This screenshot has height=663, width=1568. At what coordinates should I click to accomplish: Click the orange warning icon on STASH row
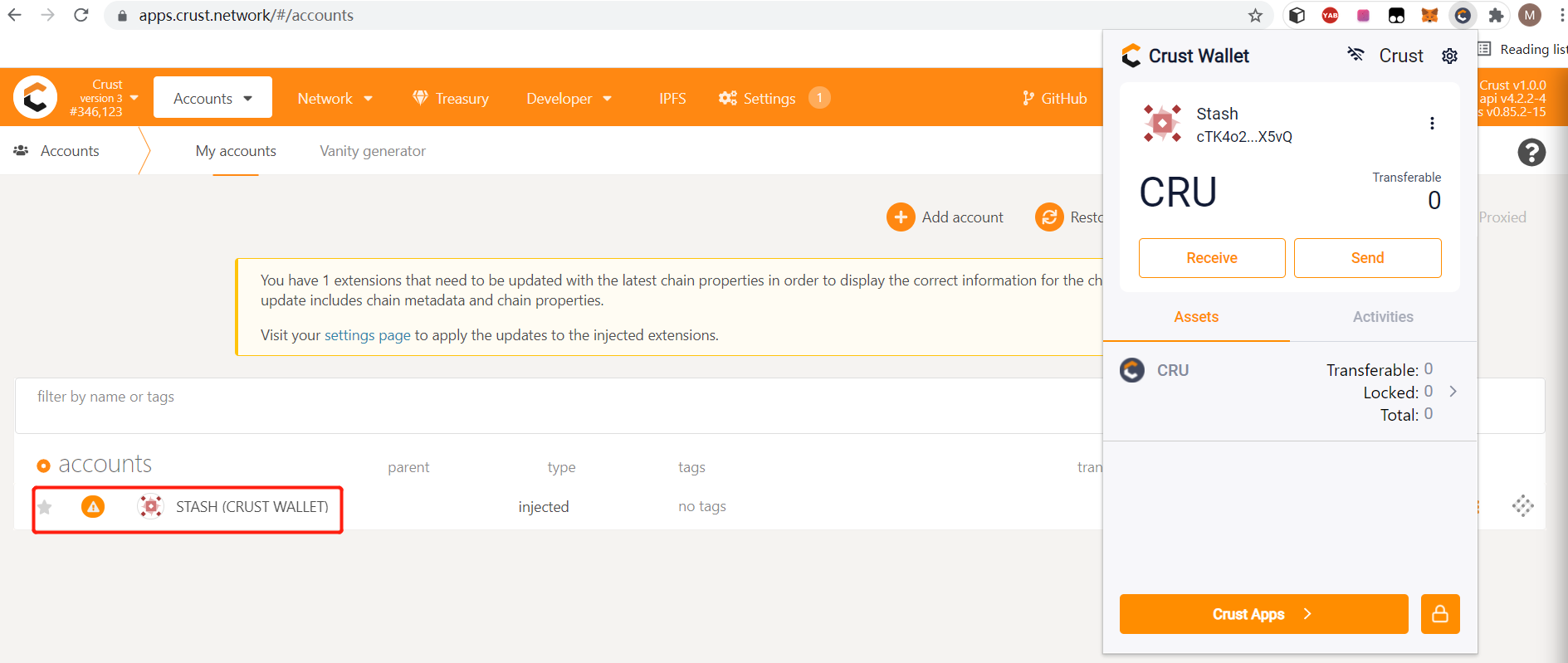pos(93,506)
